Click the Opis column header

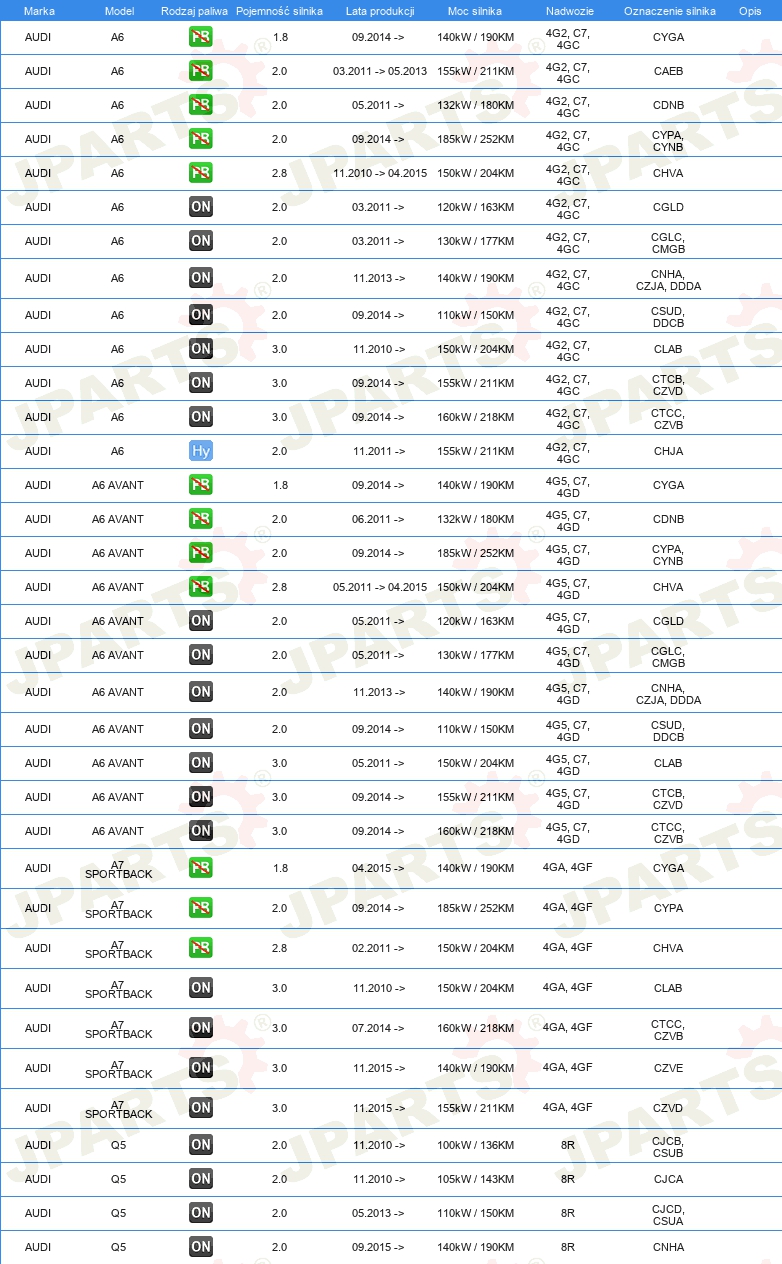point(749,10)
